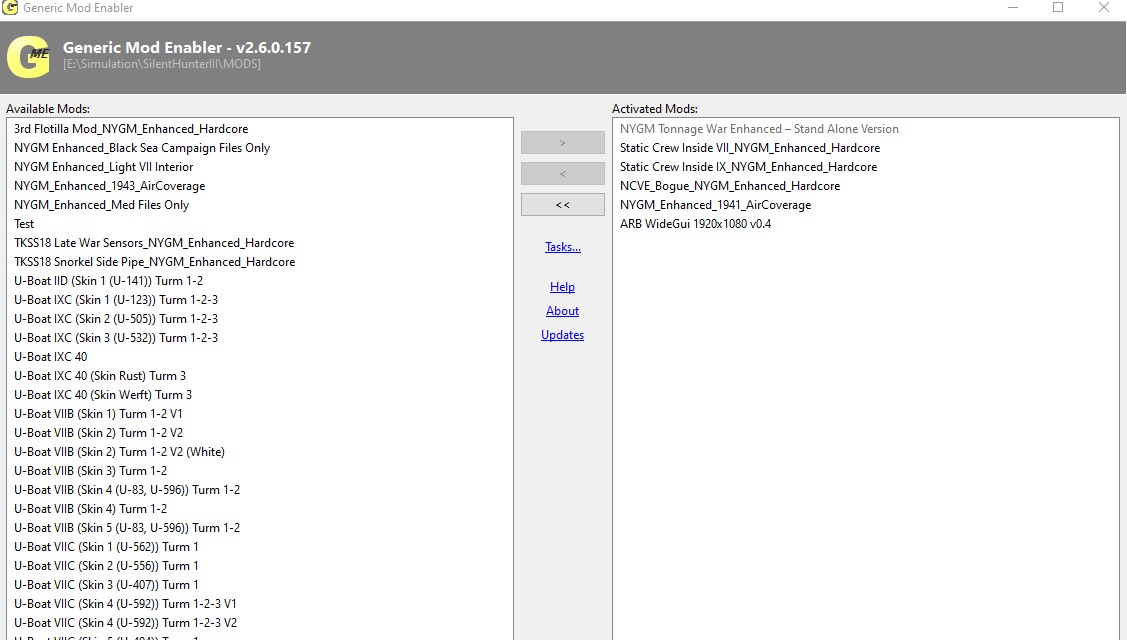The width and height of the screenshot is (1127, 640).
Task: Select NYGM Enhanced_Black Sea Campaign Files Only
Action: click(x=142, y=147)
